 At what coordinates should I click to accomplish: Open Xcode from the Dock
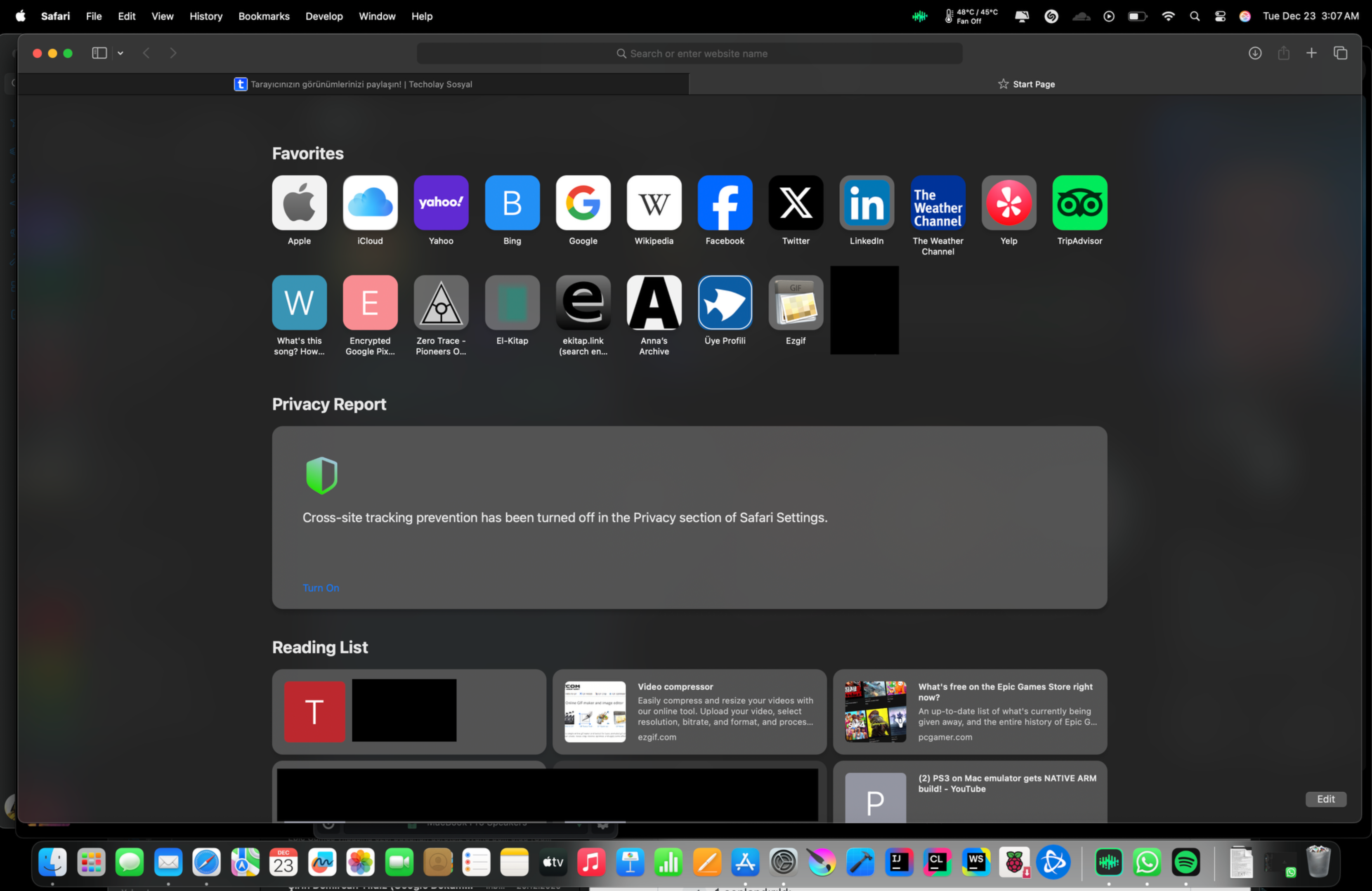click(x=860, y=862)
